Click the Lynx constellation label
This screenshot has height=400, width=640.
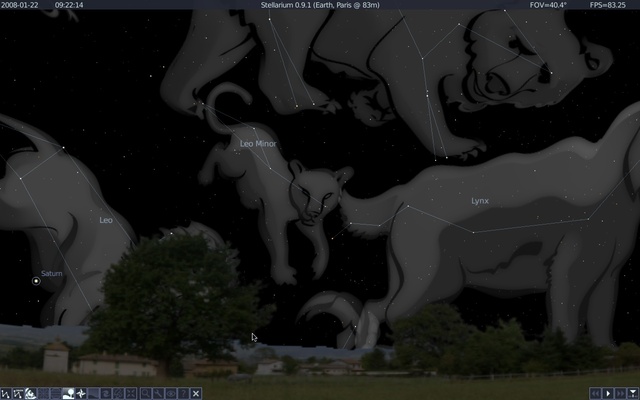click(480, 201)
